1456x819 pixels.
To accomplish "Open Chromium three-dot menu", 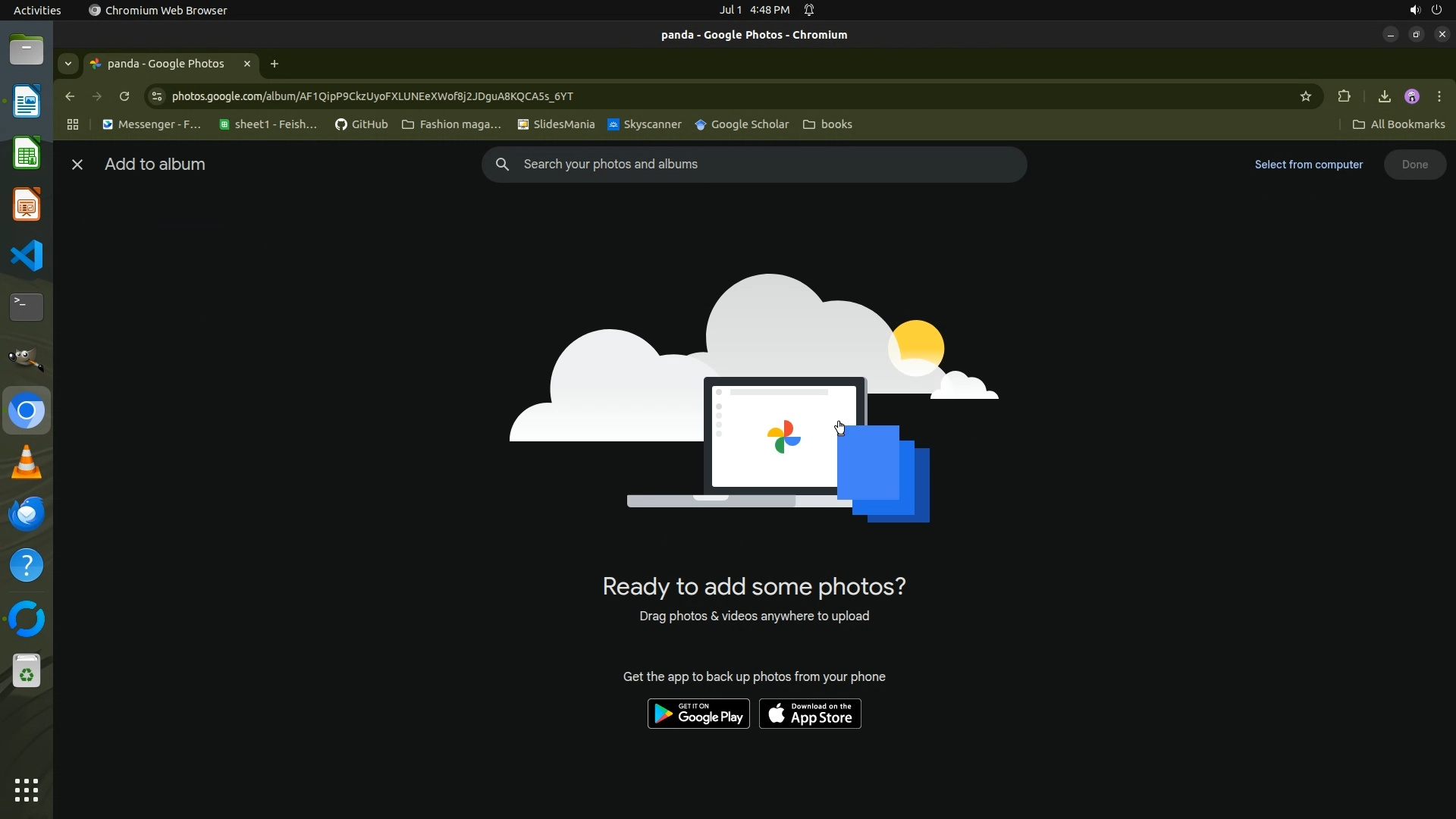I will point(1439,96).
